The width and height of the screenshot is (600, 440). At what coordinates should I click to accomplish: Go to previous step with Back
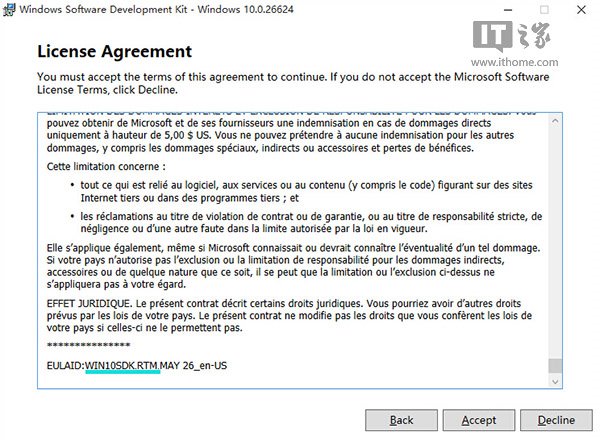[401, 419]
